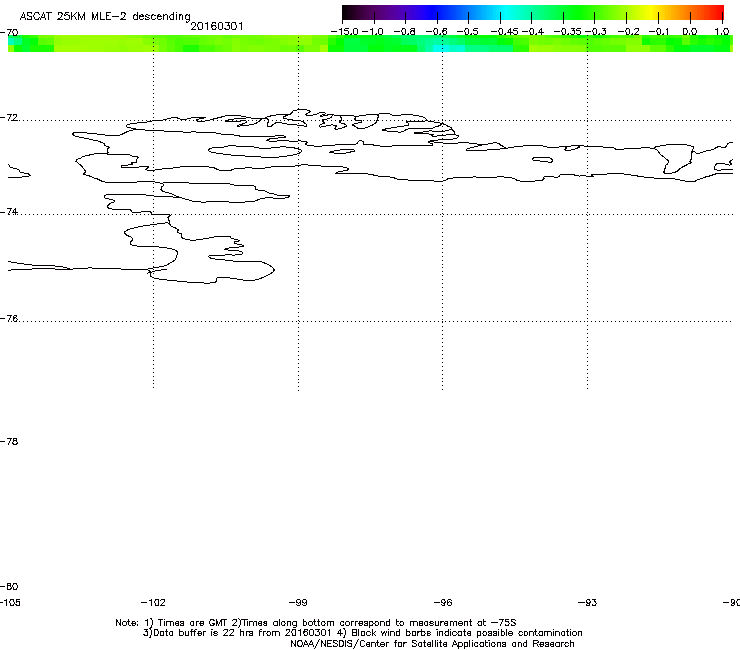Click the NOAA/NESDIS credit line

pyautogui.click(x=432, y=644)
